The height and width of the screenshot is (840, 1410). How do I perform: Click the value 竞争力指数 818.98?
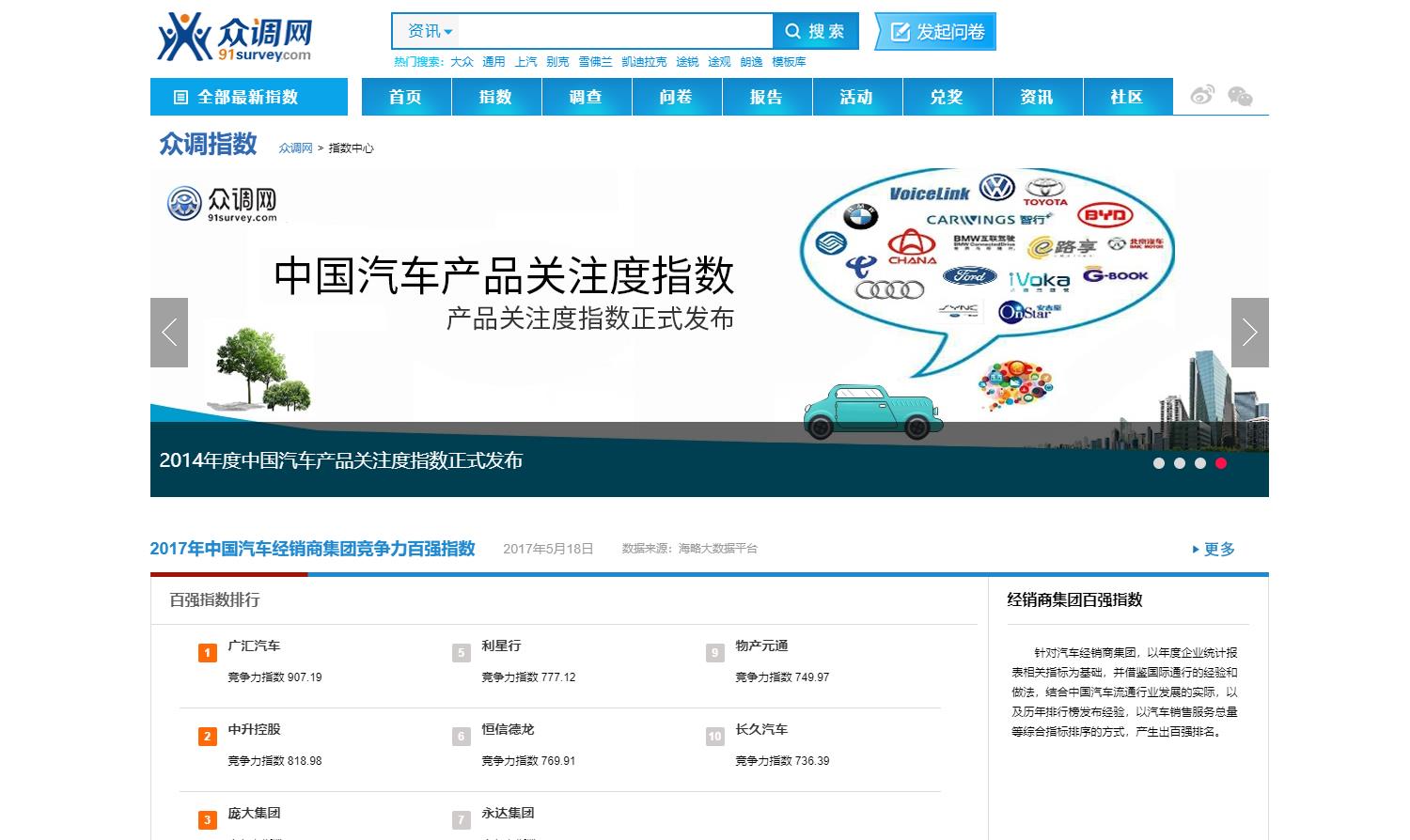point(274,761)
